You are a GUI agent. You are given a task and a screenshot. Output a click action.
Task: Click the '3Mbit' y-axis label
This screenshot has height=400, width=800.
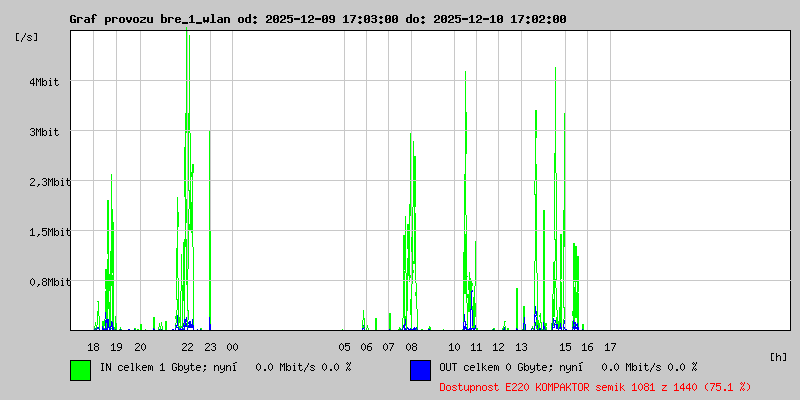pyautogui.click(x=44, y=132)
